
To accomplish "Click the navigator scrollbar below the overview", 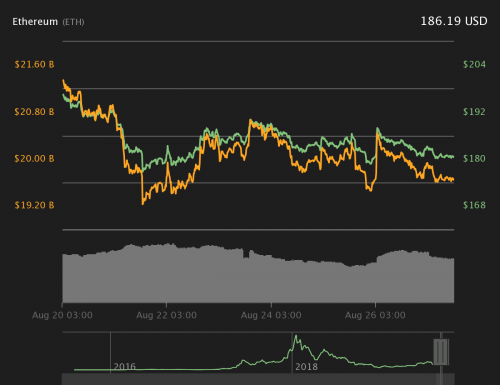I will [258, 379].
